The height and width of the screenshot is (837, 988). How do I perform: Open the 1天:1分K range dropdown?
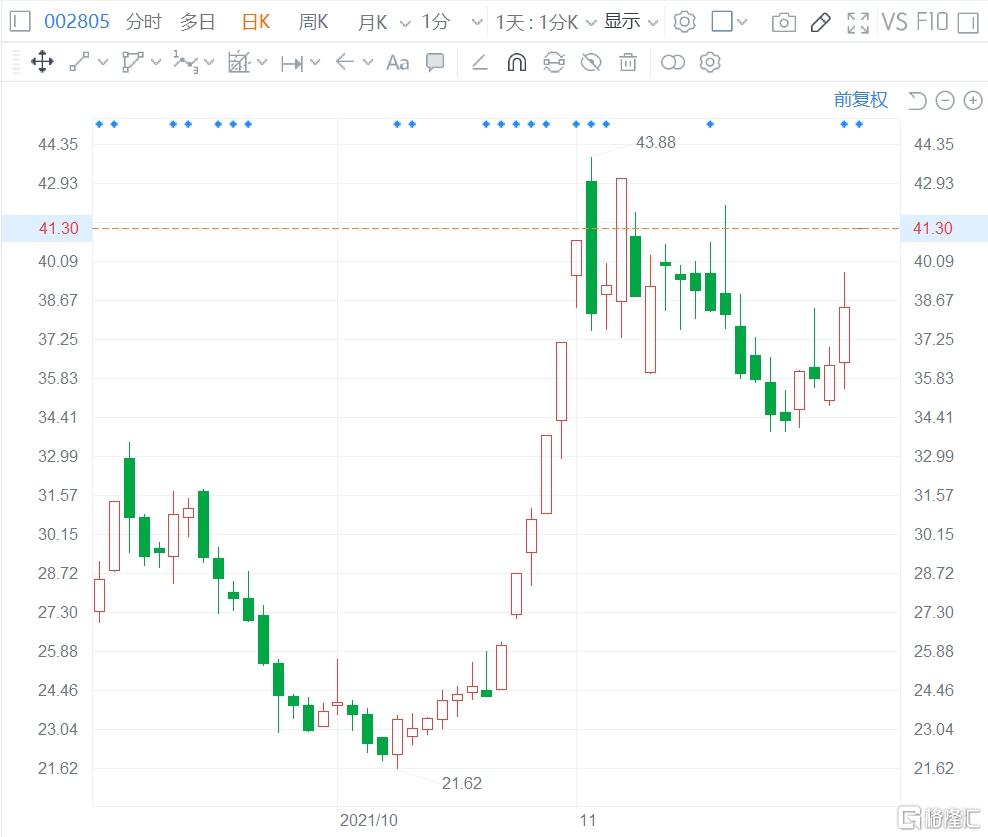tap(546, 22)
